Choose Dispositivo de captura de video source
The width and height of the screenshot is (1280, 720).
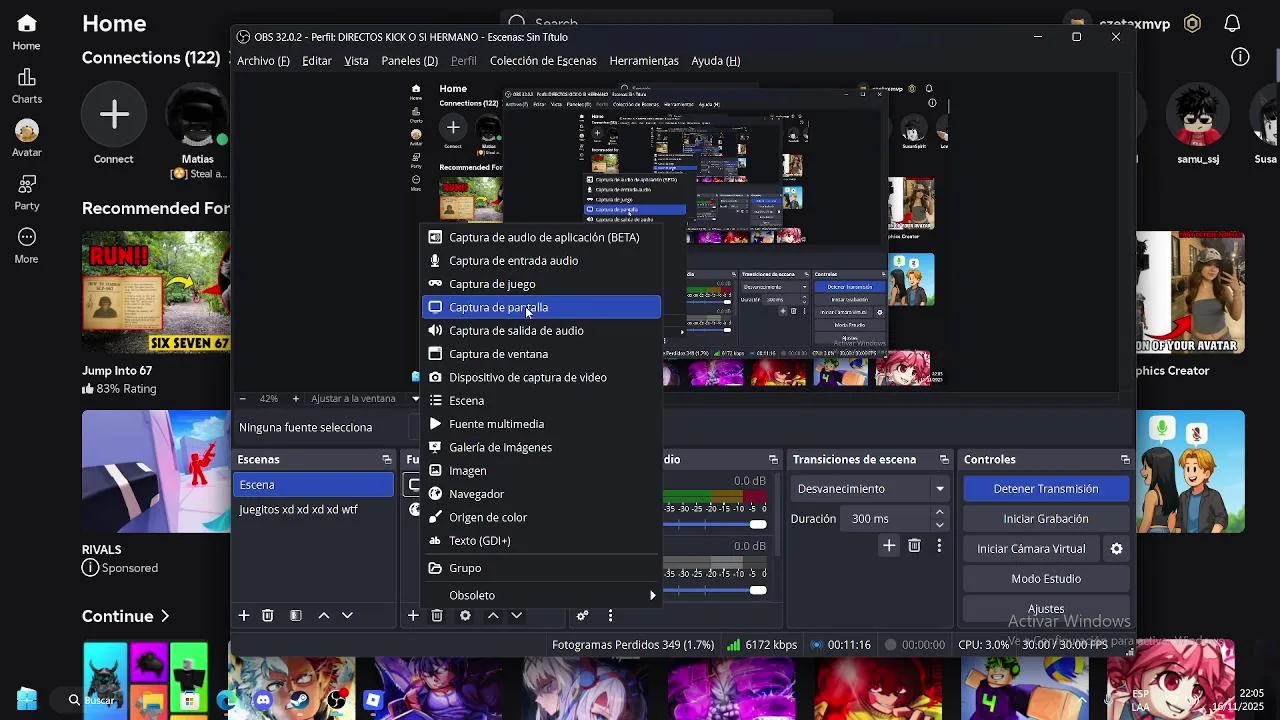click(x=541, y=377)
